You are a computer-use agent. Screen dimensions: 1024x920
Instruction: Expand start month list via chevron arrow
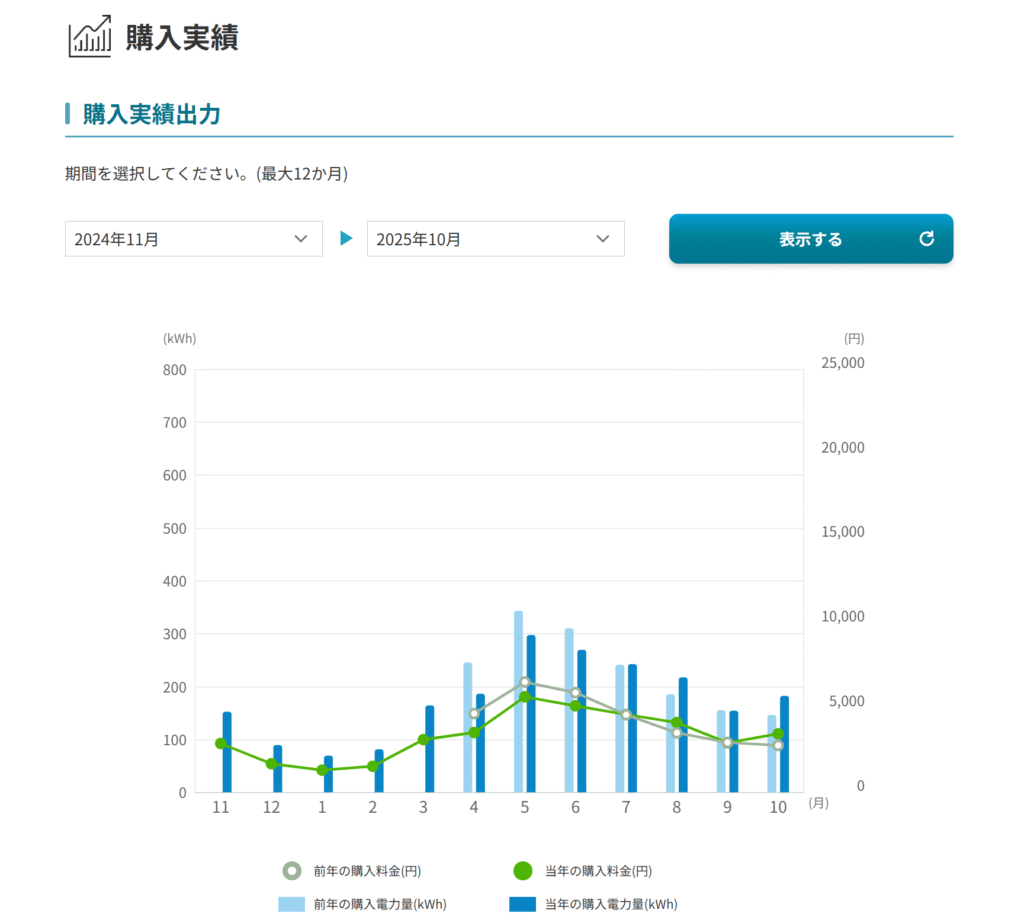[301, 239]
